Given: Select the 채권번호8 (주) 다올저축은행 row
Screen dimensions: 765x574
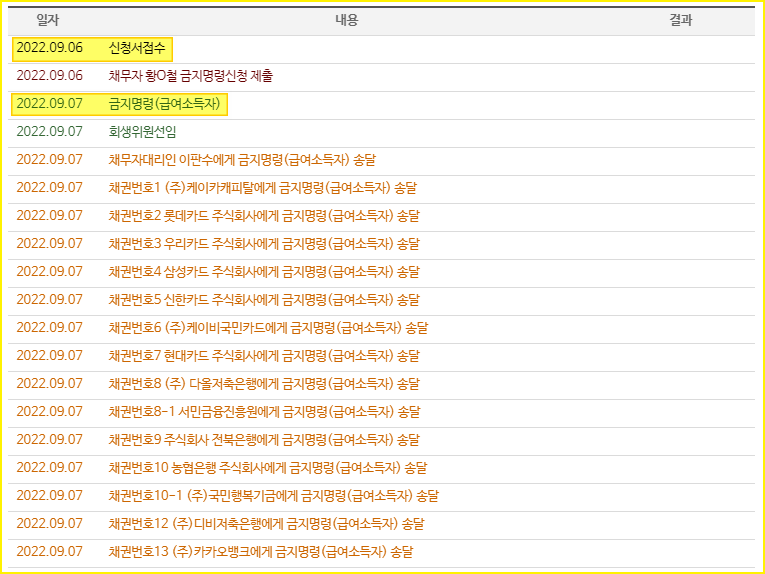Looking at the screenshot, I should [382, 384].
